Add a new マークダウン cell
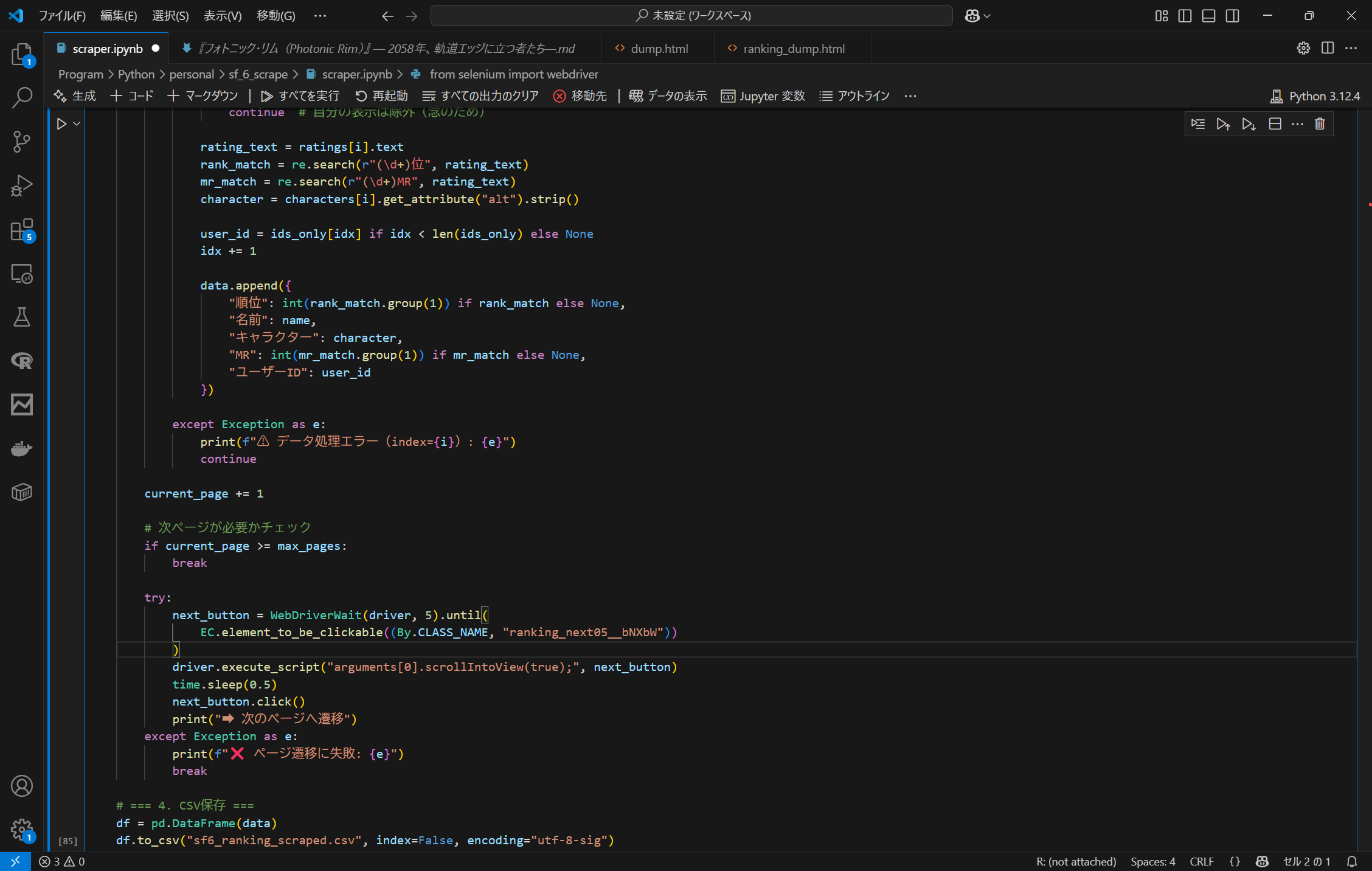Screen dimensions: 1372x871 click(x=203, y=96)
